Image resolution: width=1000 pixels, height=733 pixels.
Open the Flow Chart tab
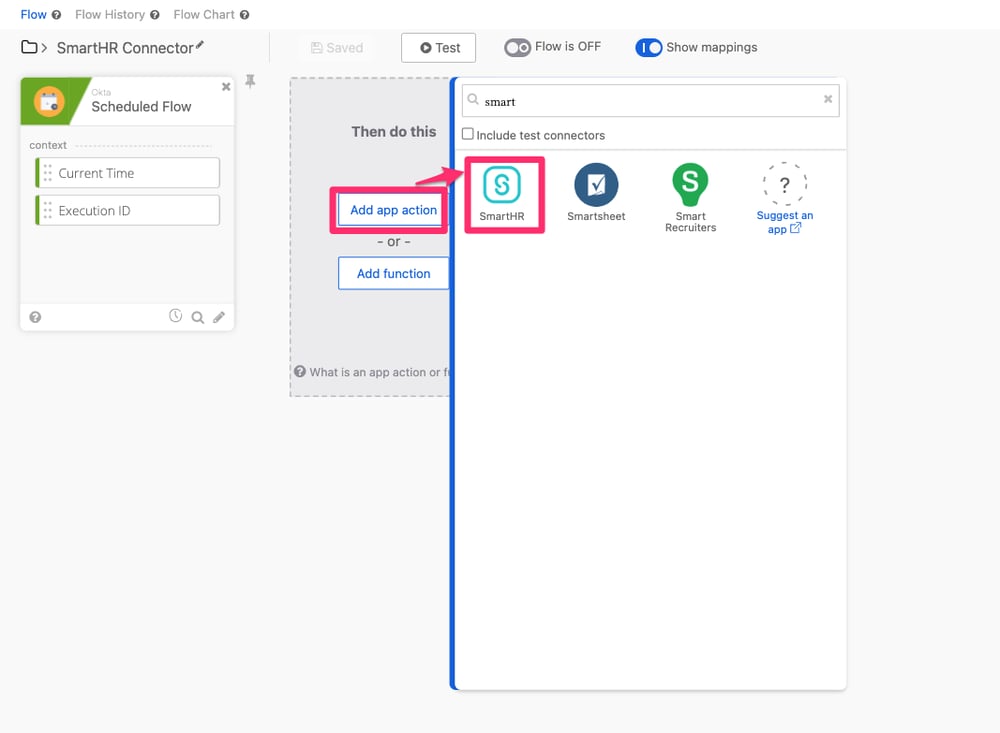(x=204, y=15)
